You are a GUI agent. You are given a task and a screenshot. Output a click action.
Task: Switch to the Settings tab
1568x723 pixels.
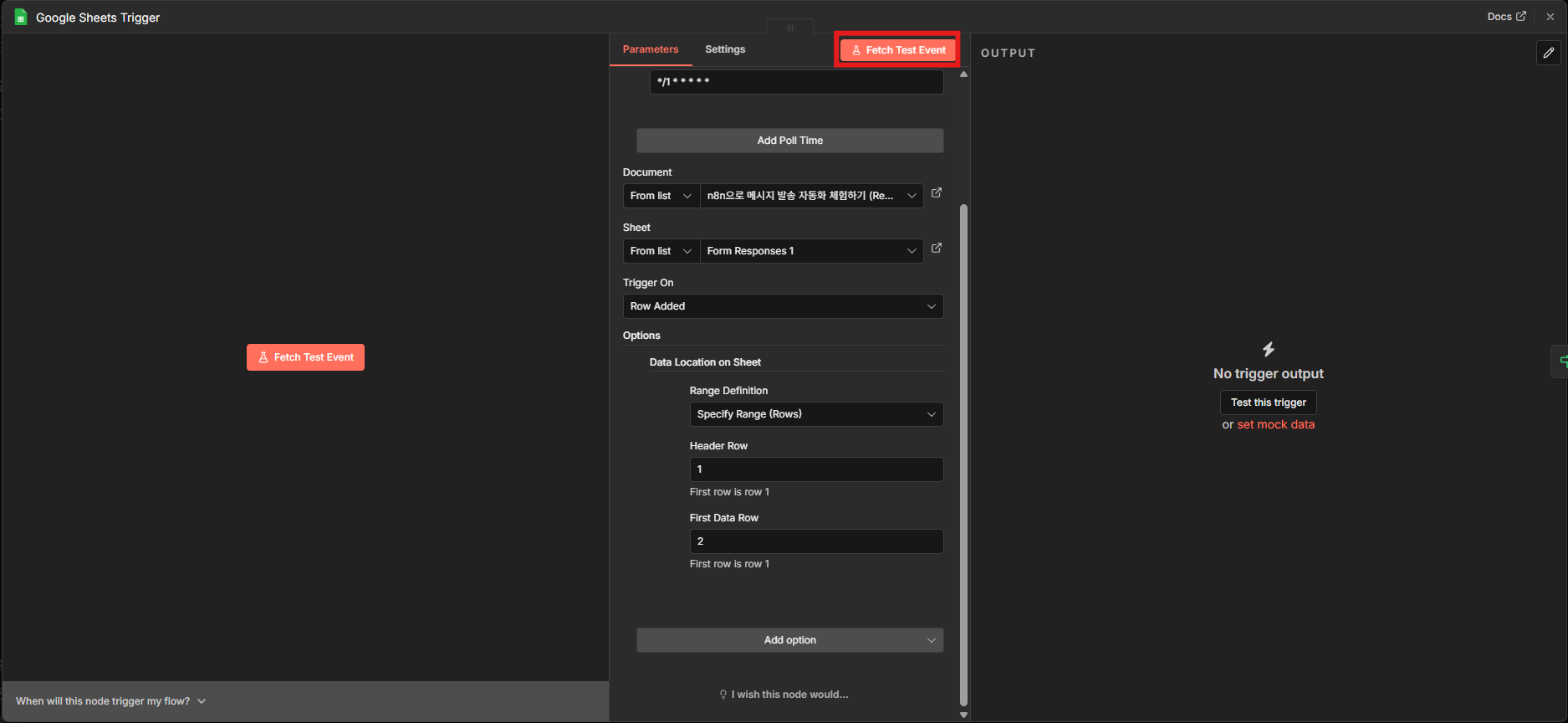725,49
